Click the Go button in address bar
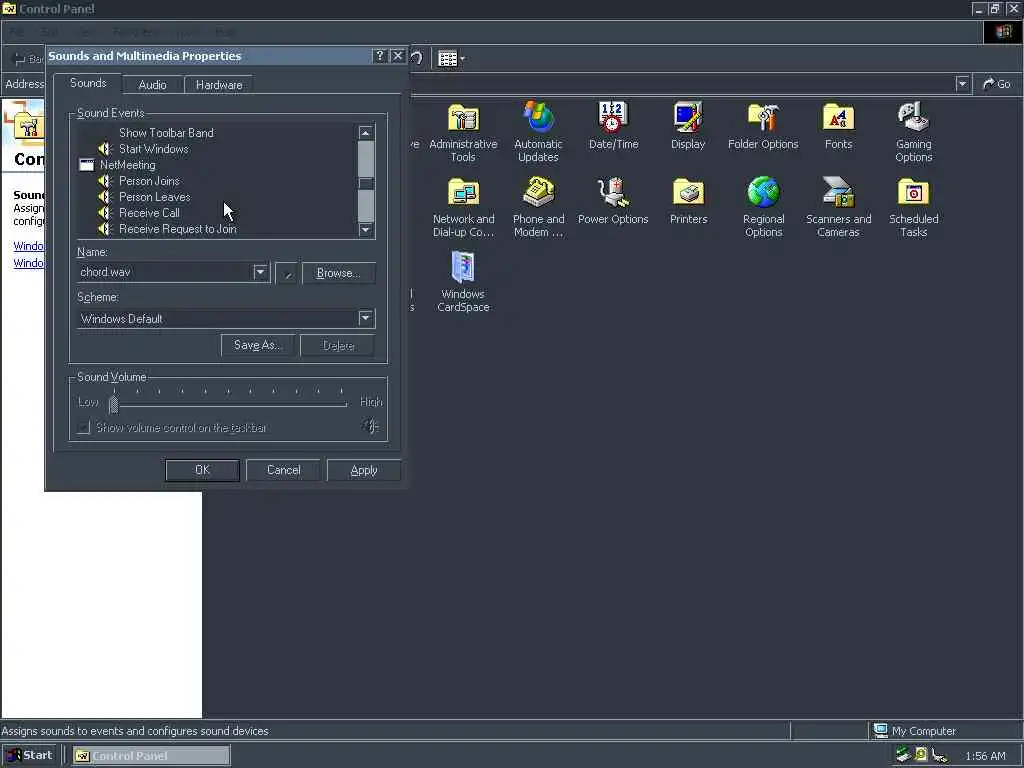Viewport: 1024px width, 768px height. [997, 84]
